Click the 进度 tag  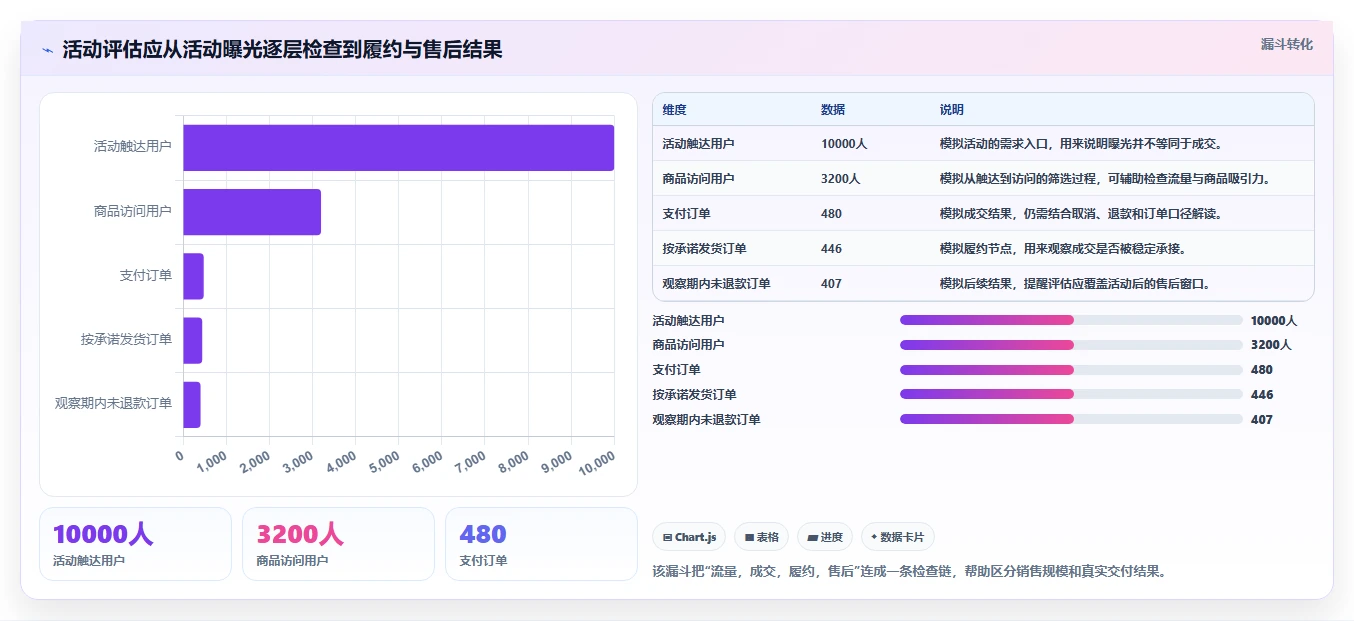(x=825, y=537)
